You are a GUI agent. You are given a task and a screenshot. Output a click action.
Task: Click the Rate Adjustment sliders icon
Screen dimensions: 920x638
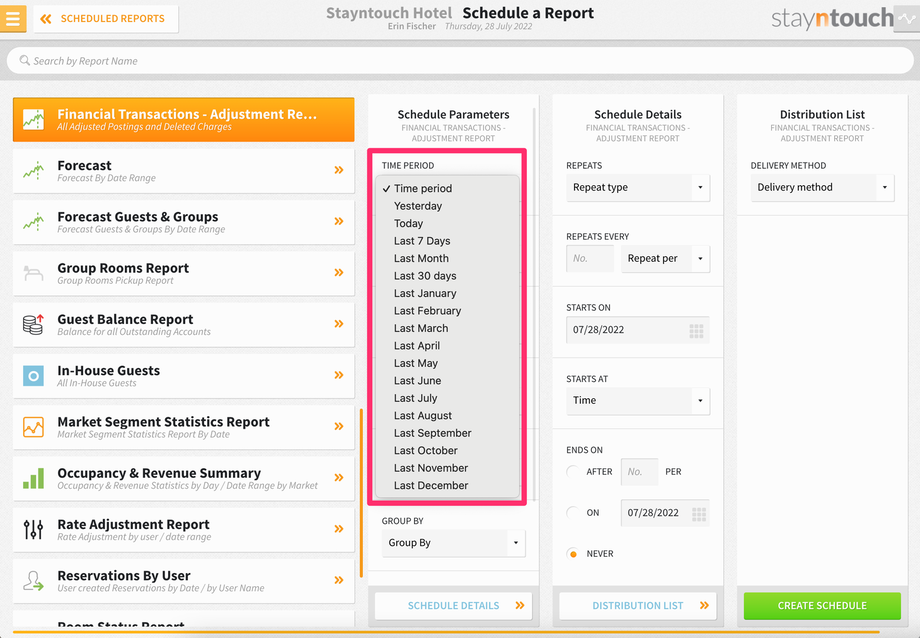pyautogui.click(x=33, y=529)
